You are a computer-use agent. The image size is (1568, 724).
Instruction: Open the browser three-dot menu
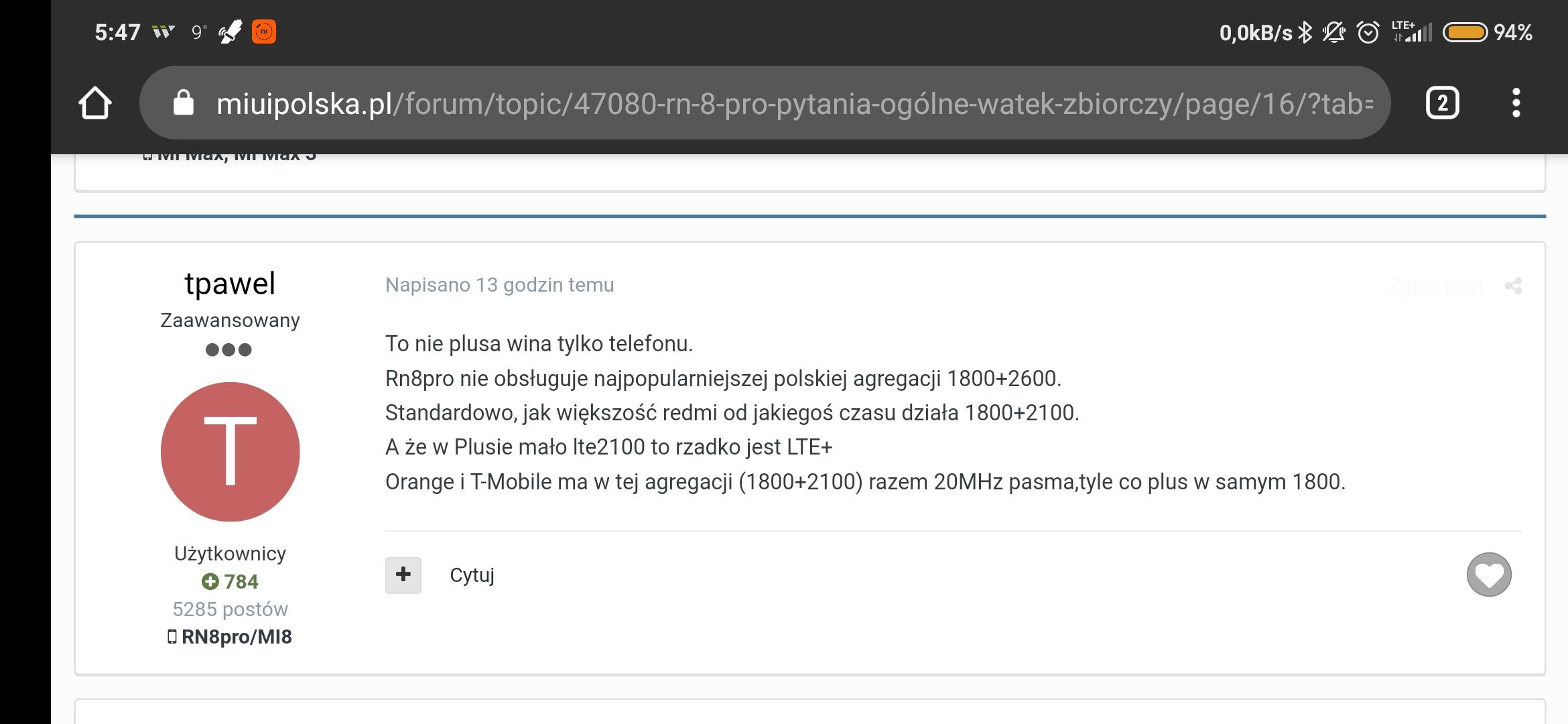(x=1516, y=103)
